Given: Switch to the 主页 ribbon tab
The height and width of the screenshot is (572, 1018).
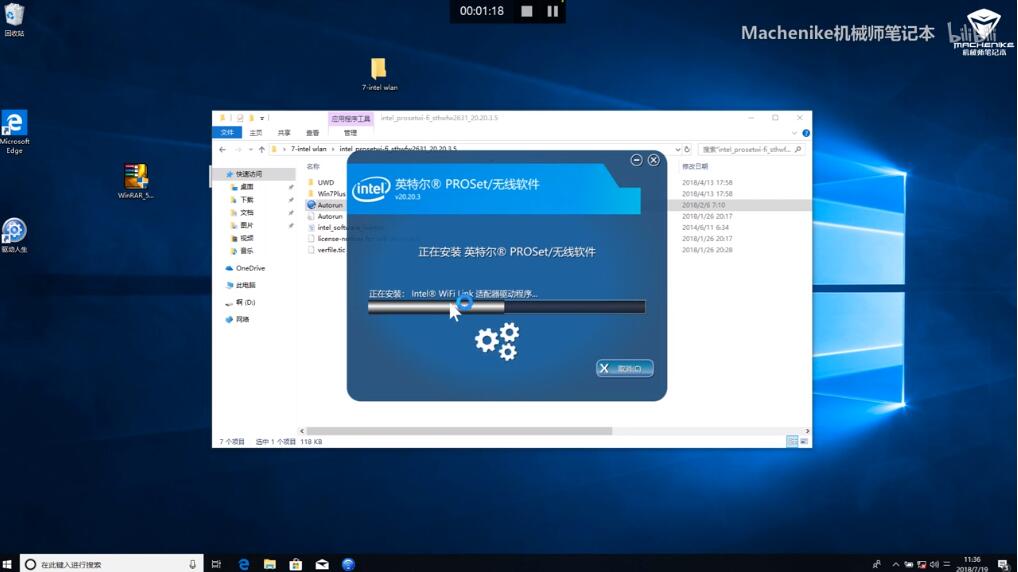Looking at the screenshot, I should (256, 132).
